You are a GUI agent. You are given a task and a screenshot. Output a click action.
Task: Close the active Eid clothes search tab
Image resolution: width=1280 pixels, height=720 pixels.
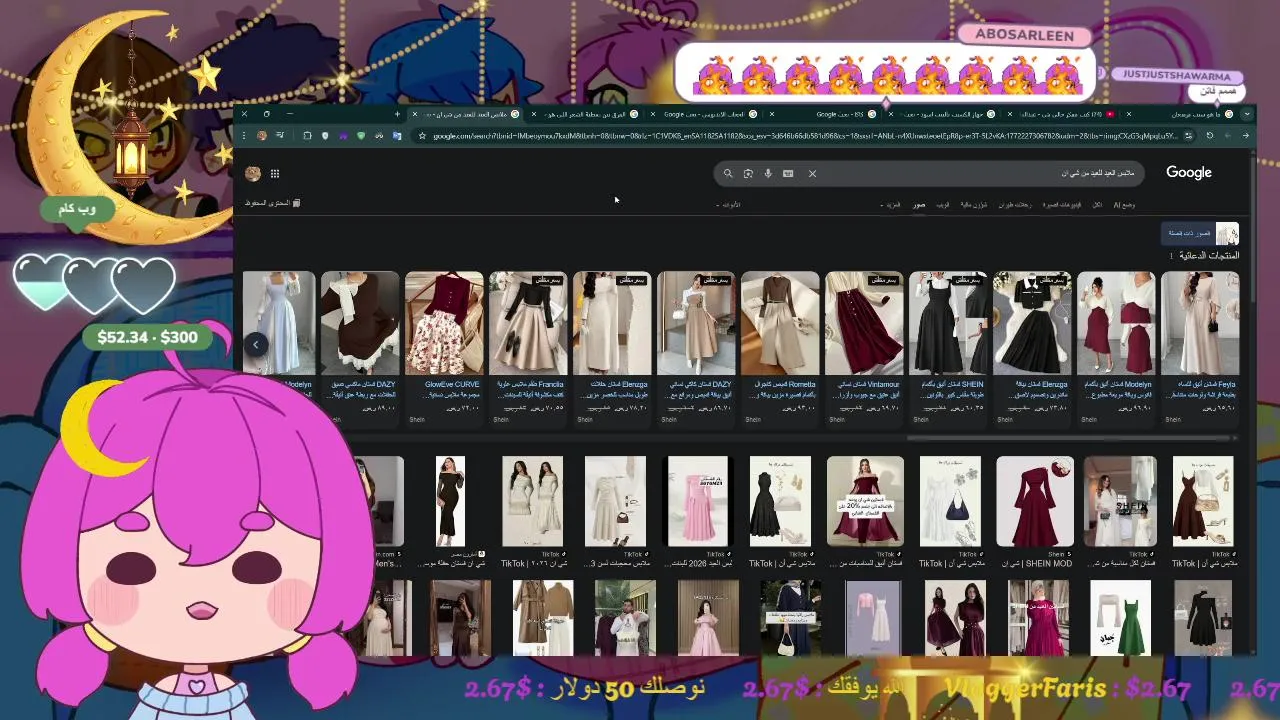point(415,114)
